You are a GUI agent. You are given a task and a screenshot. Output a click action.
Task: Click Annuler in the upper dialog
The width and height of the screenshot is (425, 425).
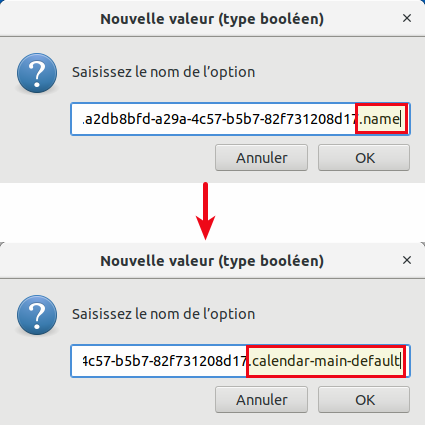(261, 158)
